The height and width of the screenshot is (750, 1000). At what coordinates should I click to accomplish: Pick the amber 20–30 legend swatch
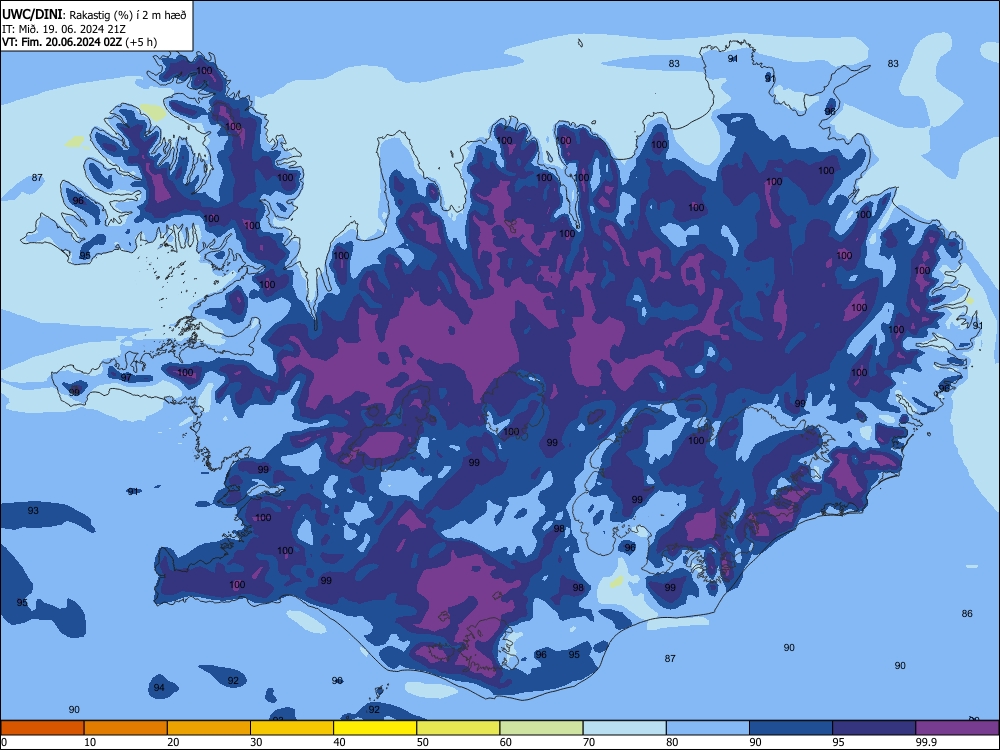tap(209, 728)
